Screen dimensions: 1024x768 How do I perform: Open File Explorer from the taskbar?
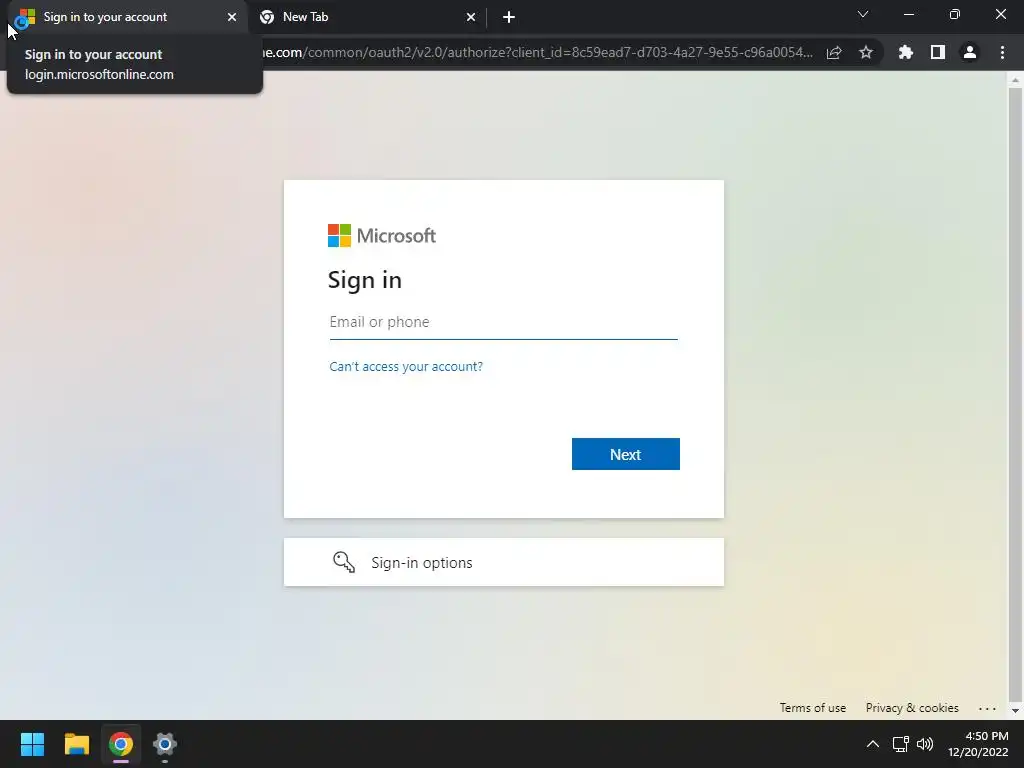[76, 744]
